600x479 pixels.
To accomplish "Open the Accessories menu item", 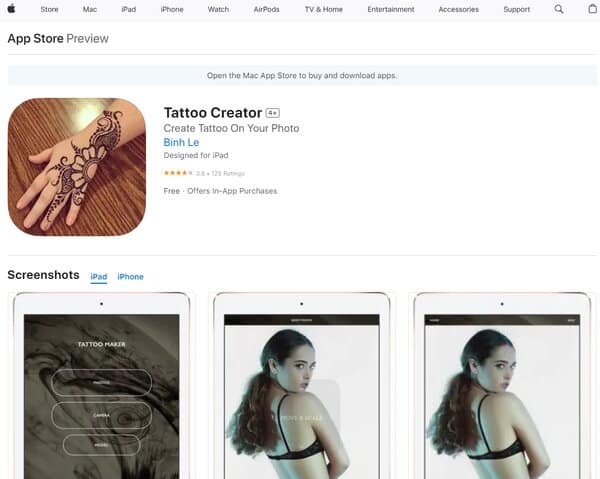I will pyautogui.click(x=458, y=10).
